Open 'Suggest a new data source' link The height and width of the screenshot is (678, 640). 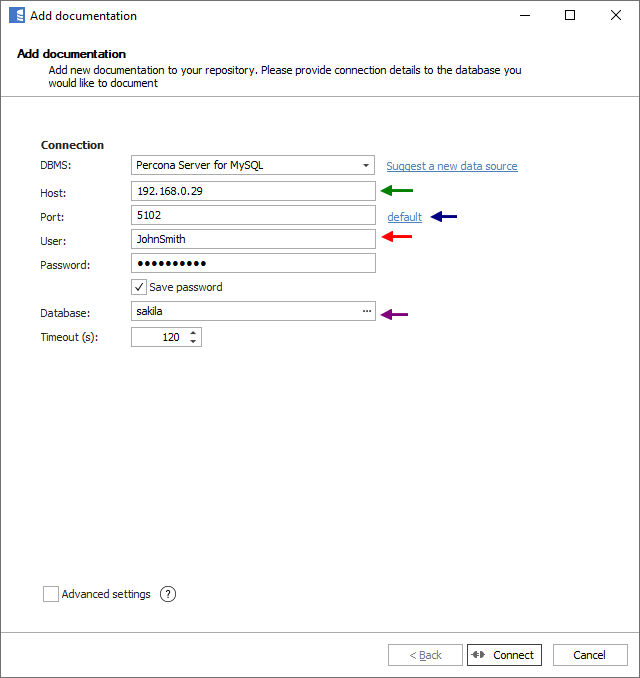(451, 166)
